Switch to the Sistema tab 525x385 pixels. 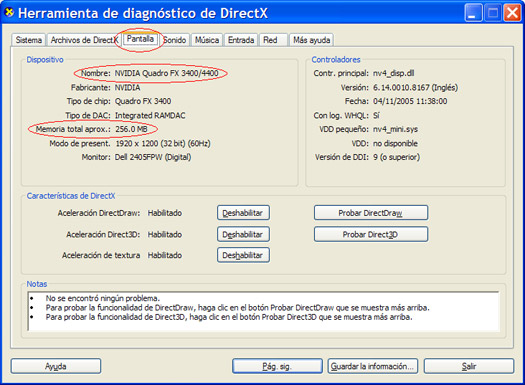[x=28, y=40]
